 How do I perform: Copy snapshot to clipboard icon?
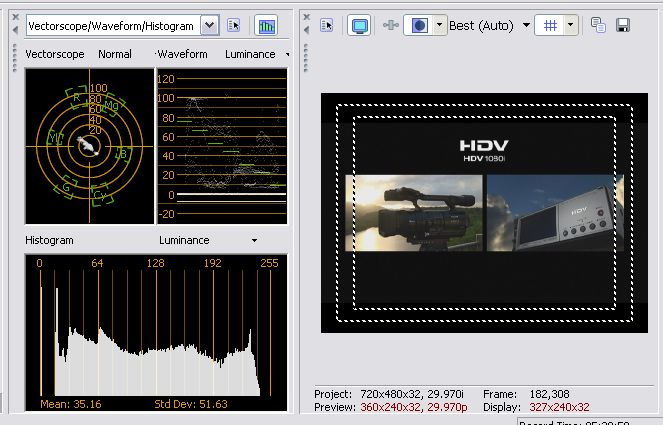click(x=598, y=25)
